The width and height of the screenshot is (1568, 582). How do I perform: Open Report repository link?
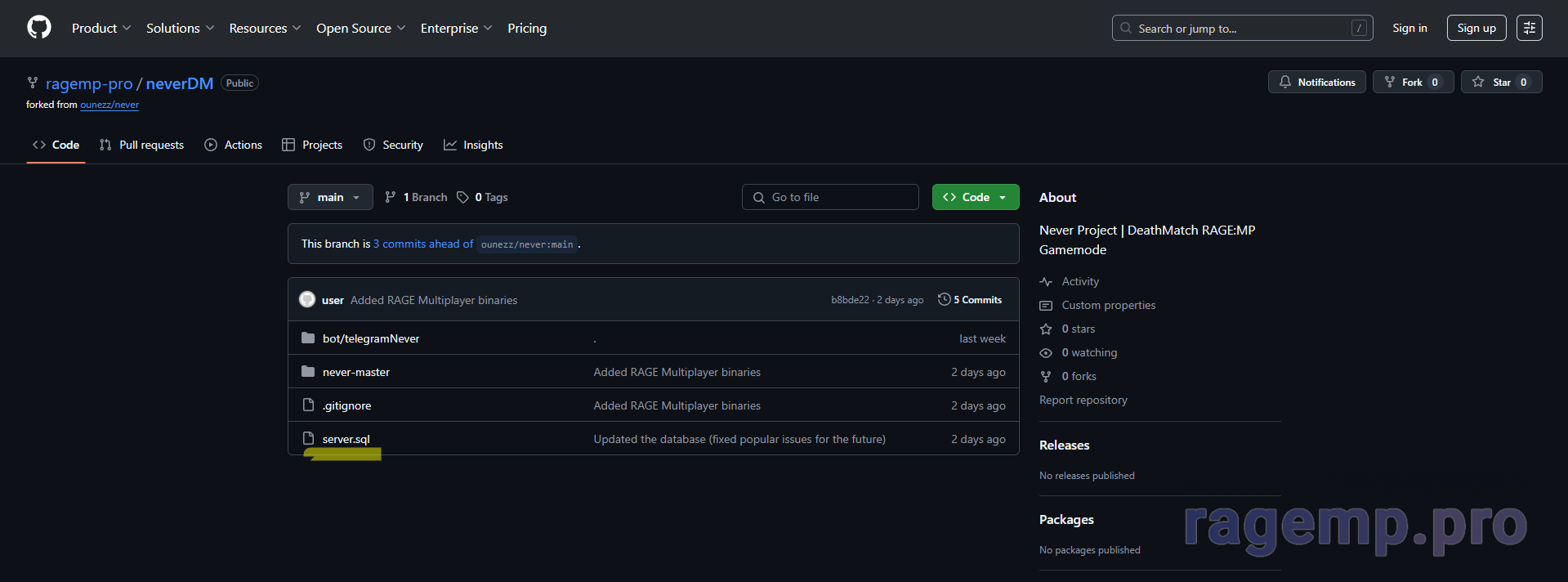pos(1083,400)
